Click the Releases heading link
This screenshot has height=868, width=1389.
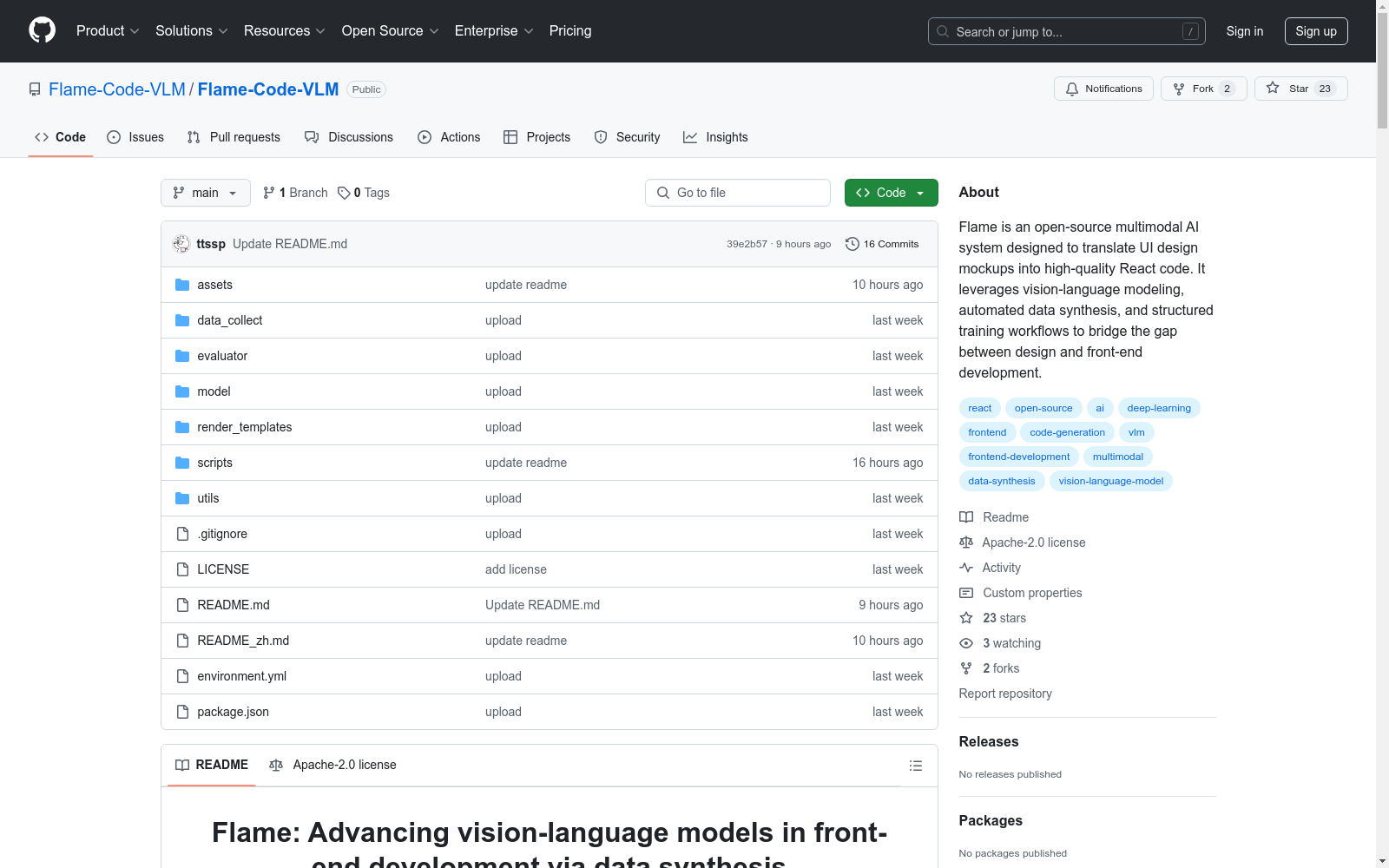tap(989, 741)
